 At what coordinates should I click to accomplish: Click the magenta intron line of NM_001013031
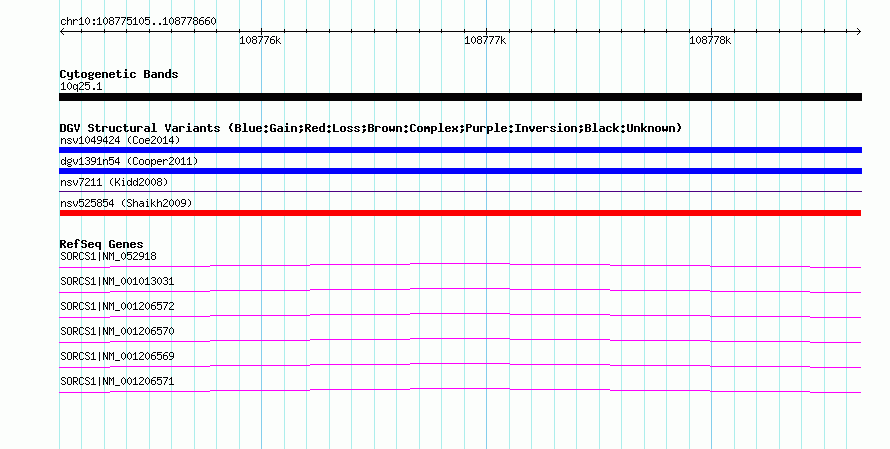(x=460, y=288)
